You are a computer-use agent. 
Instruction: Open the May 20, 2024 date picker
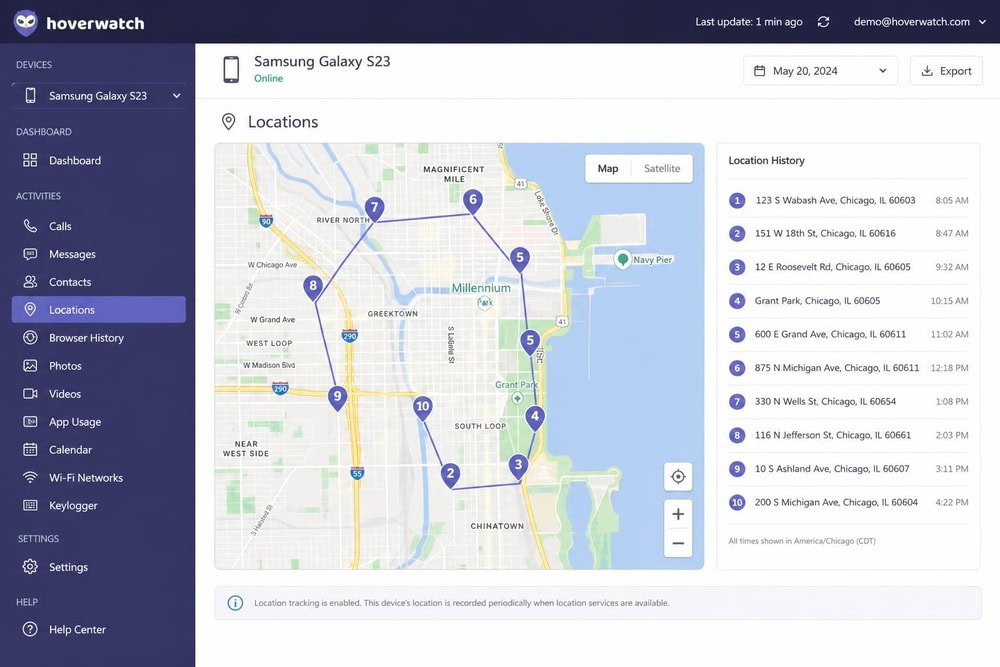coord(820,71)
